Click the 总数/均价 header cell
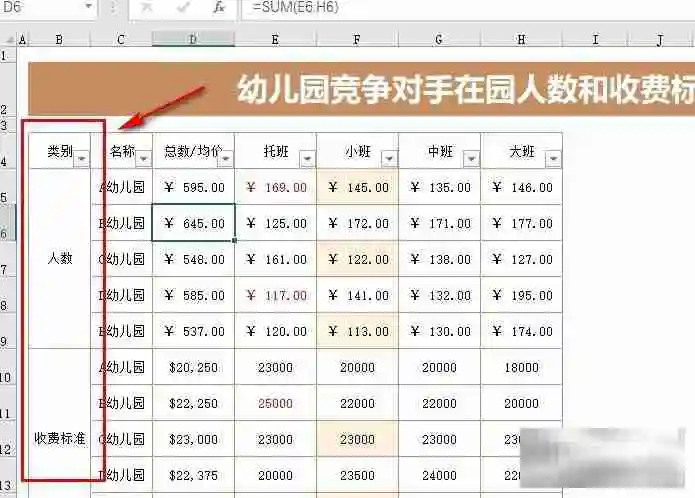Image resolution: width=695 pixels, height=498 pixels. (x=193, y=151)
